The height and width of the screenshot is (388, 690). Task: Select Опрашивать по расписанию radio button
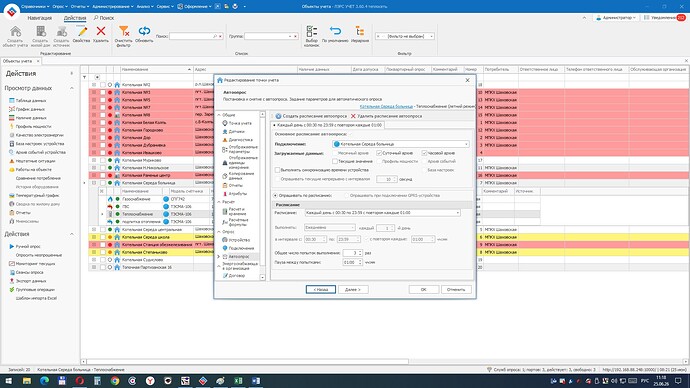(275, 195)
